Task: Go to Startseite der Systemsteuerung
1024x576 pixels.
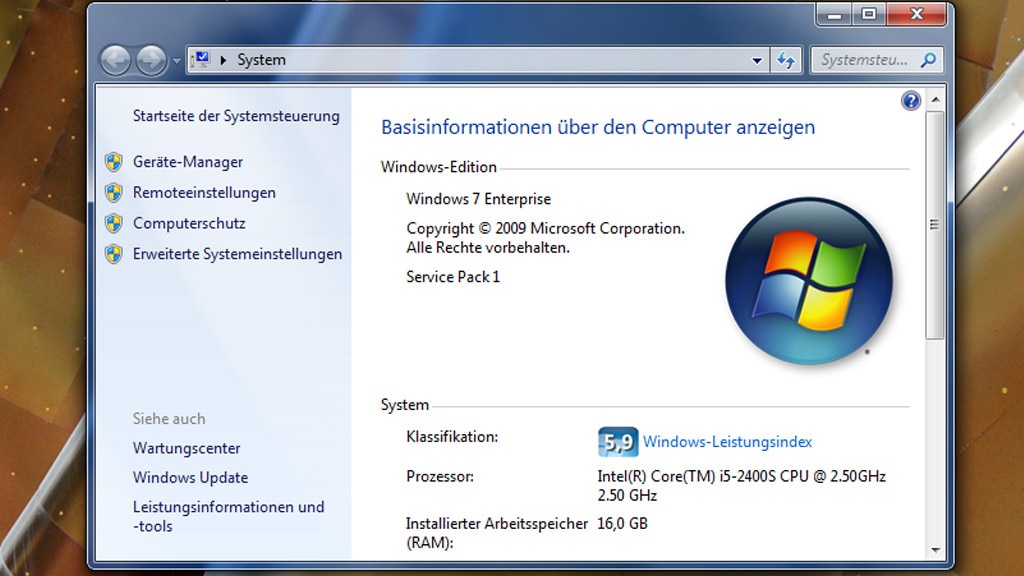Action: pos(236,116)
